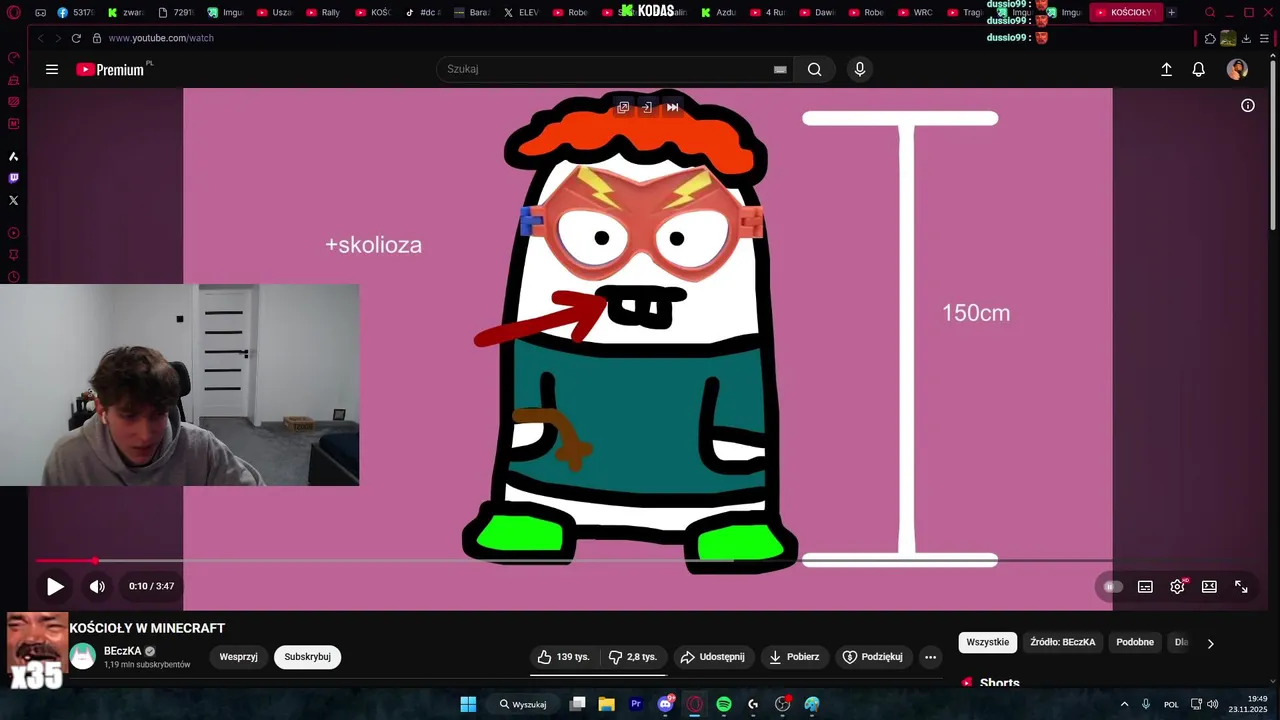This screenshot has width=1280, height=720.
Task: Switch to the KOŚCIOŁY active tab
Action: (1126, 12)
